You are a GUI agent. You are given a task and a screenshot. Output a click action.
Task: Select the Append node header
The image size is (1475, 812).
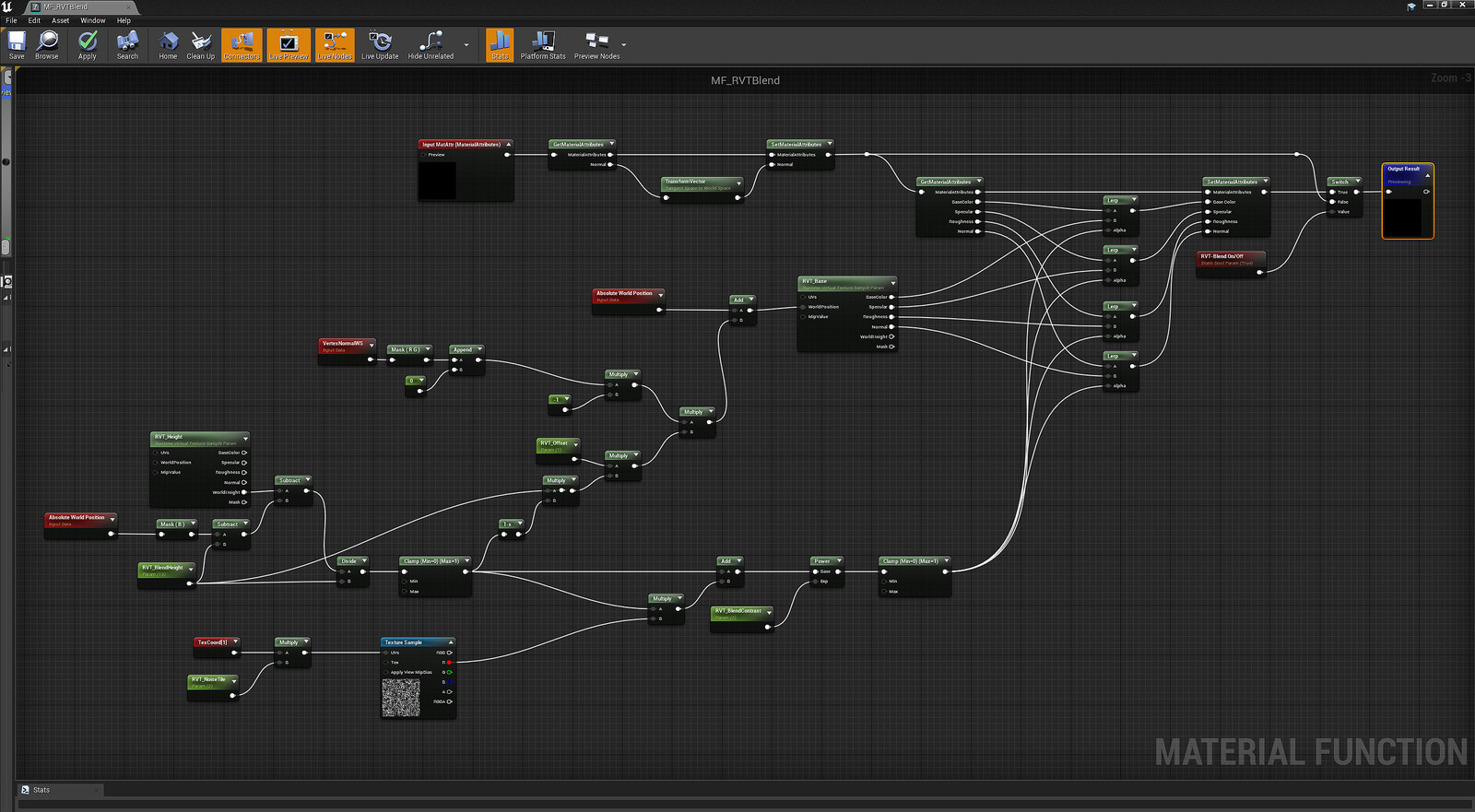pyautogui.click(x=466, y=349)
